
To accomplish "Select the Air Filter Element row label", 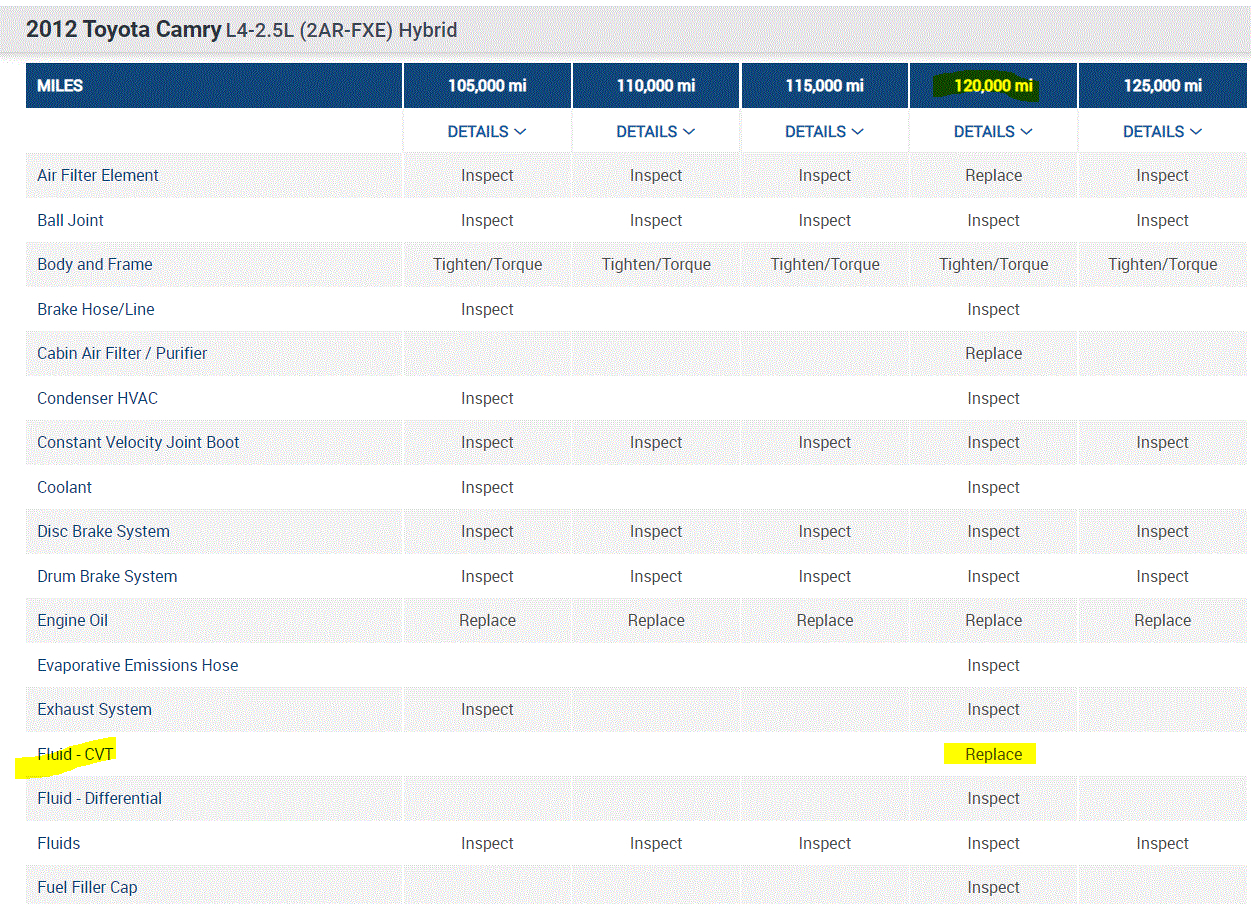I will point(98,175).
